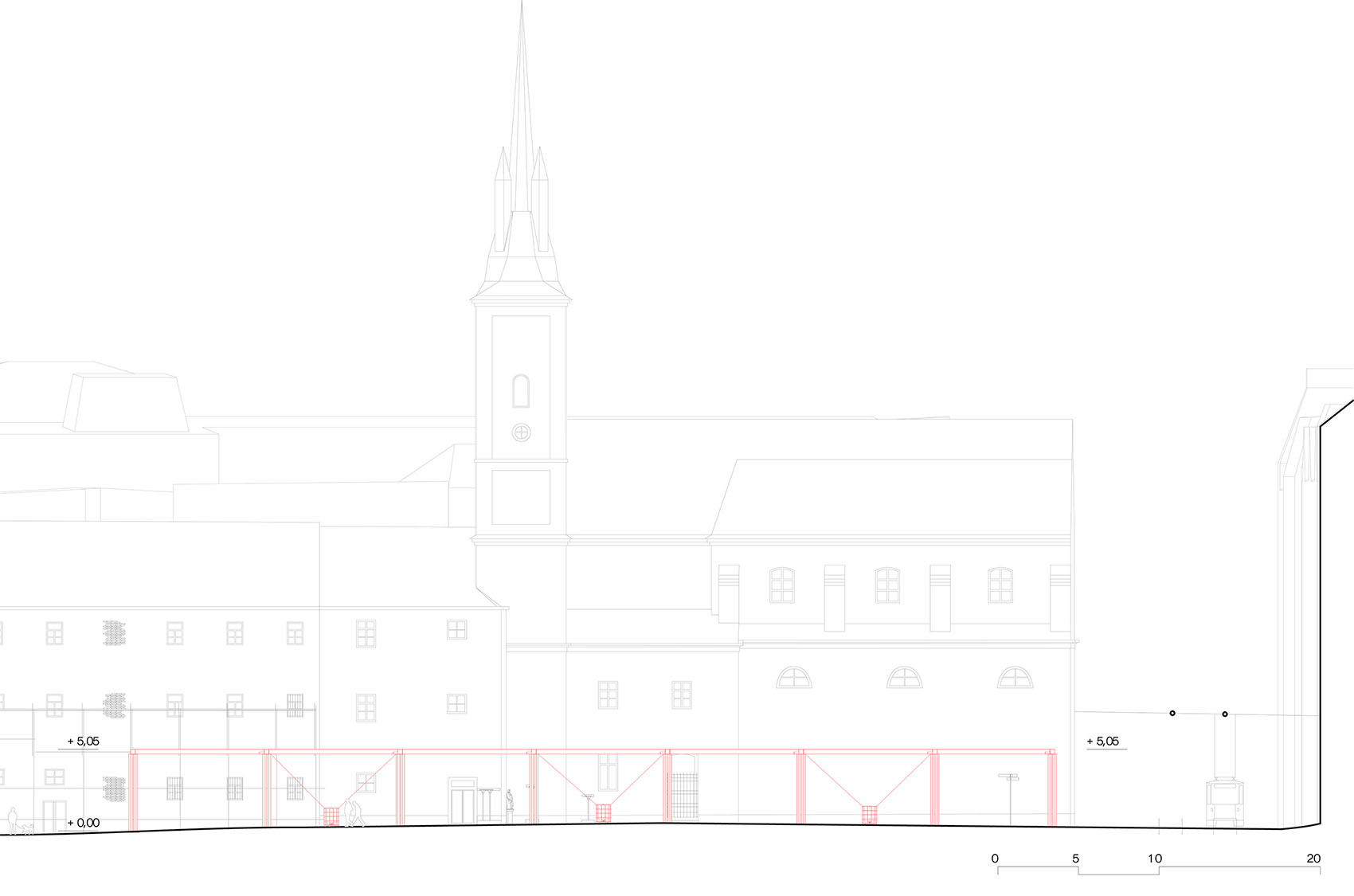Click the "5" mark on the scale

click(x=1075, y=859)
